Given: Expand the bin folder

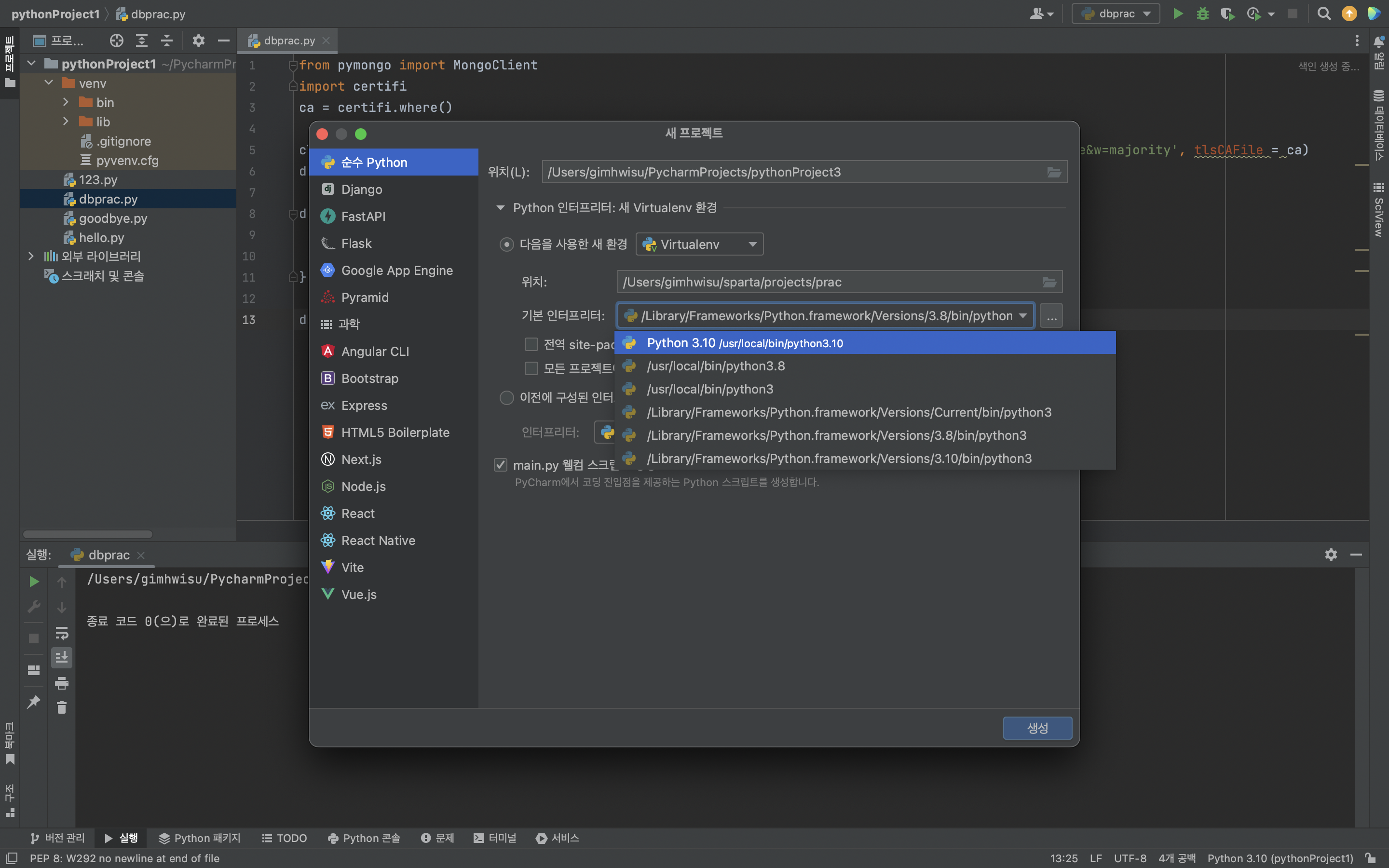Looking at the screenshot, I should tap(66, 102).
